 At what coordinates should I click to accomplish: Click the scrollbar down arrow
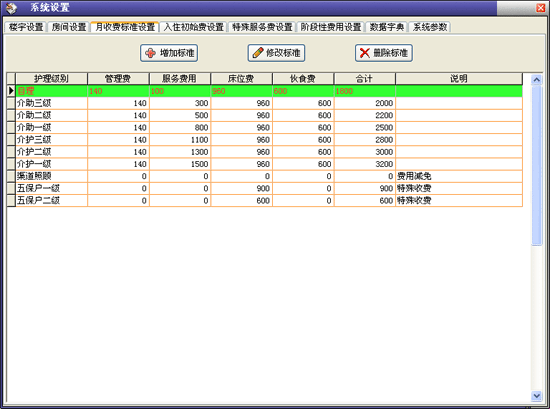[x=536, y=396]
